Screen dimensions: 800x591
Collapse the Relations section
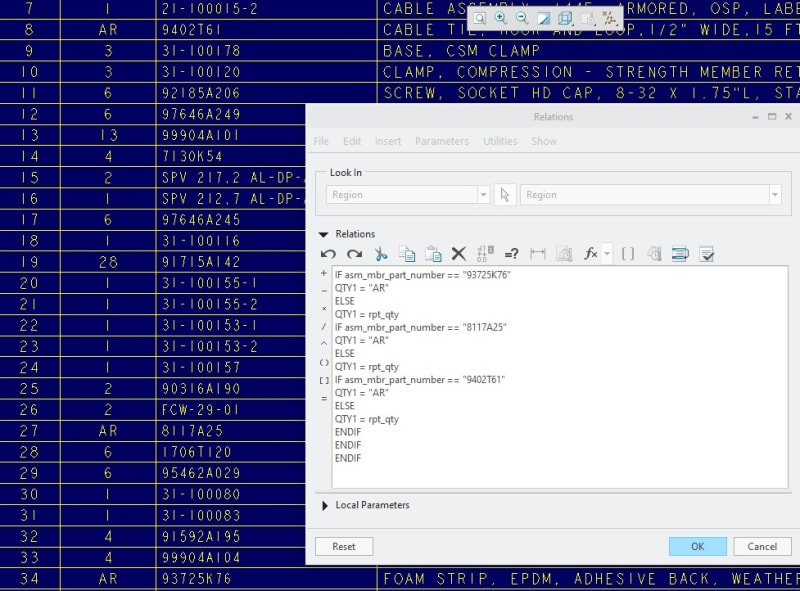pyautogui.click(x=323, y=234)
